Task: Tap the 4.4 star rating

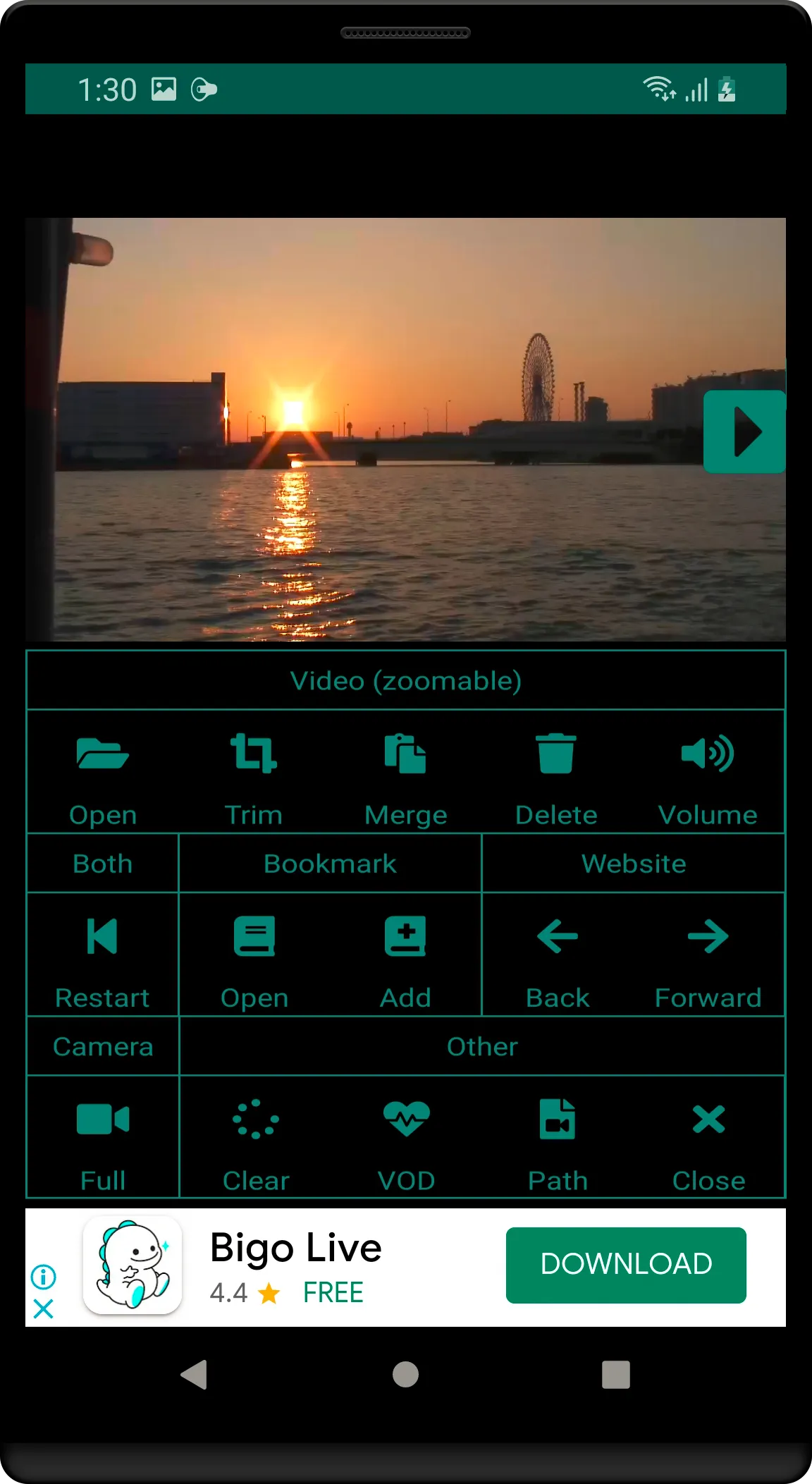Action: coord(245,1293)
